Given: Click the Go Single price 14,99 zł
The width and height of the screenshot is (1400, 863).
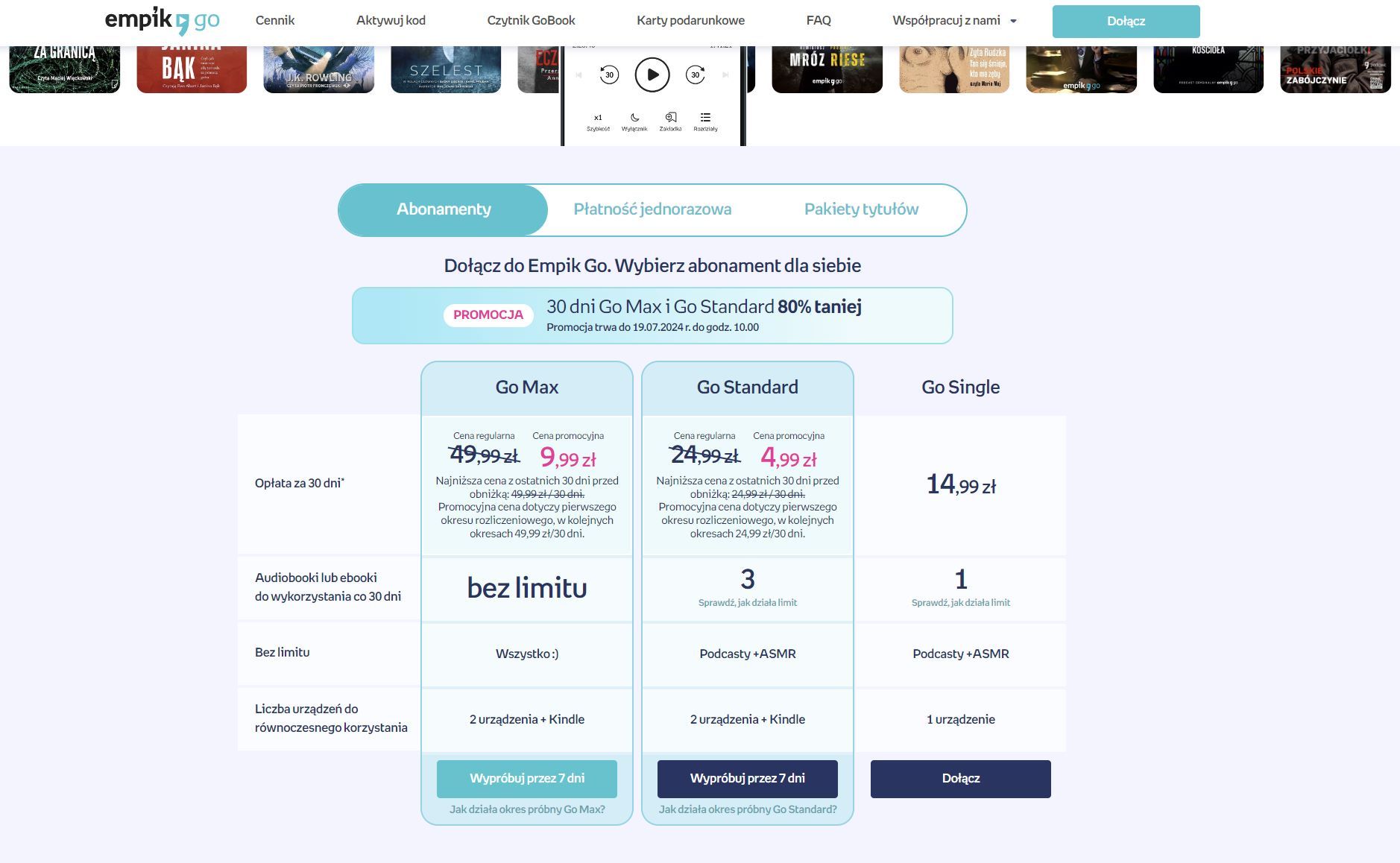Looking at the screenshot, I should [961, 485].
